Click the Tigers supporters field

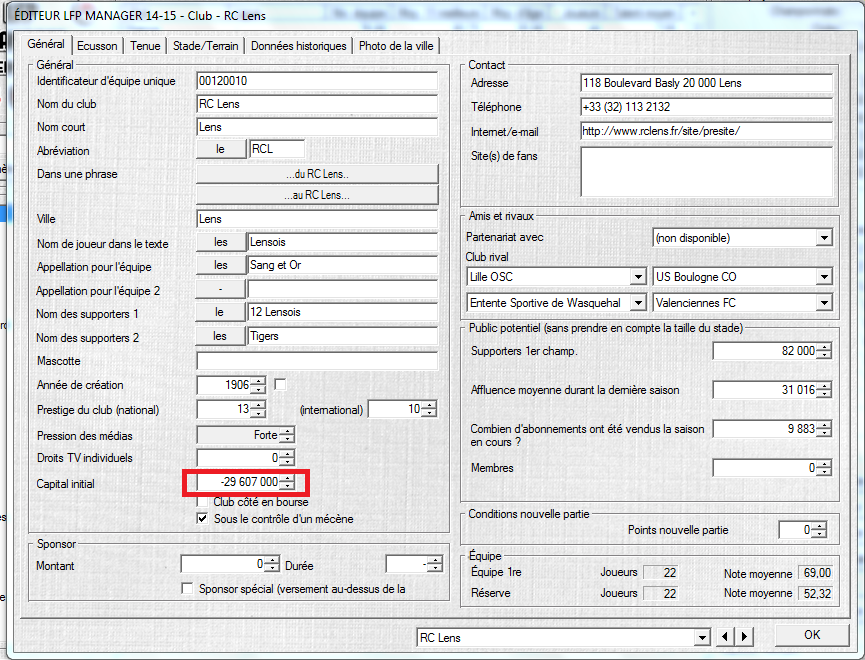tap(343, 336)
